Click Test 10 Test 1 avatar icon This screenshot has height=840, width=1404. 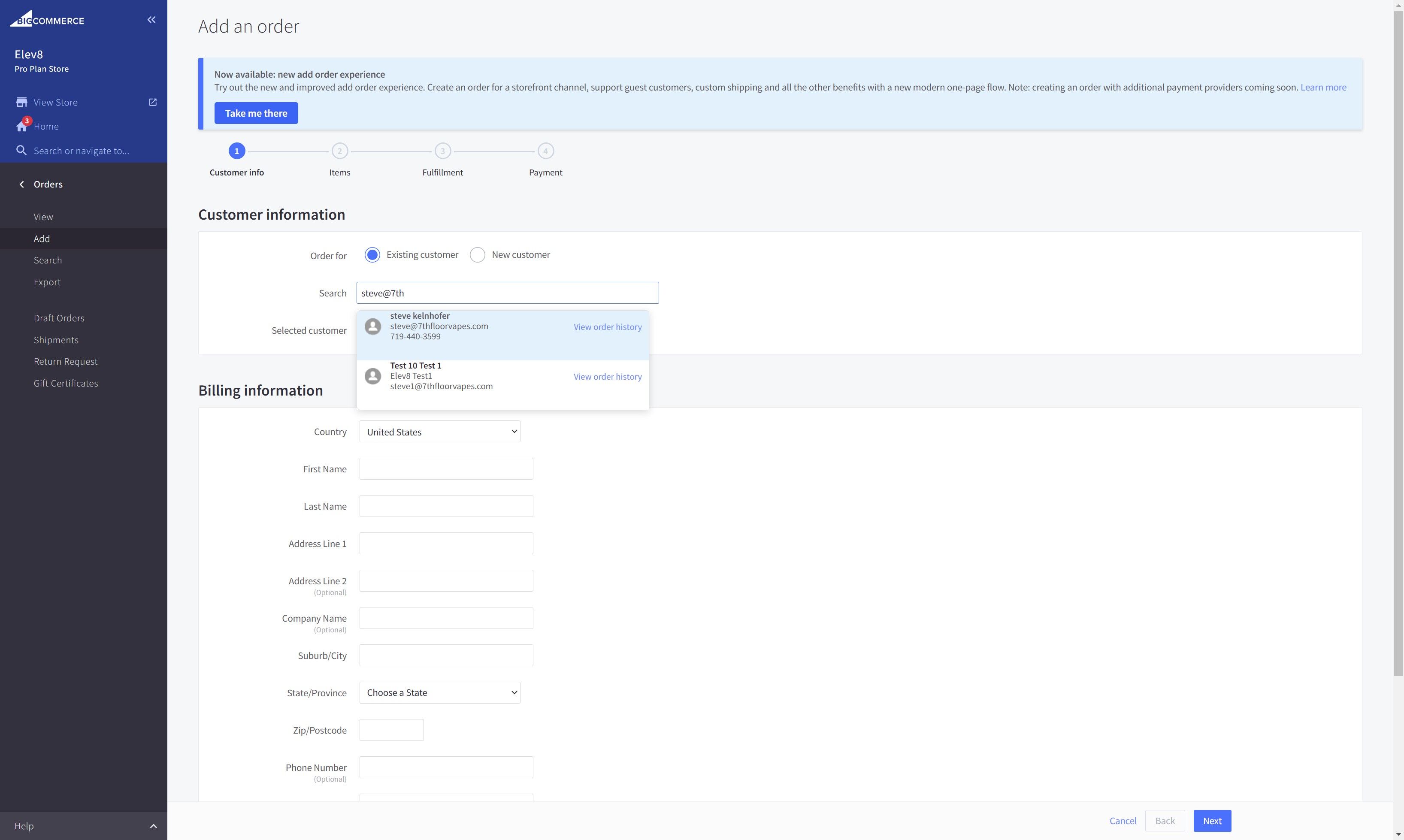372,376
